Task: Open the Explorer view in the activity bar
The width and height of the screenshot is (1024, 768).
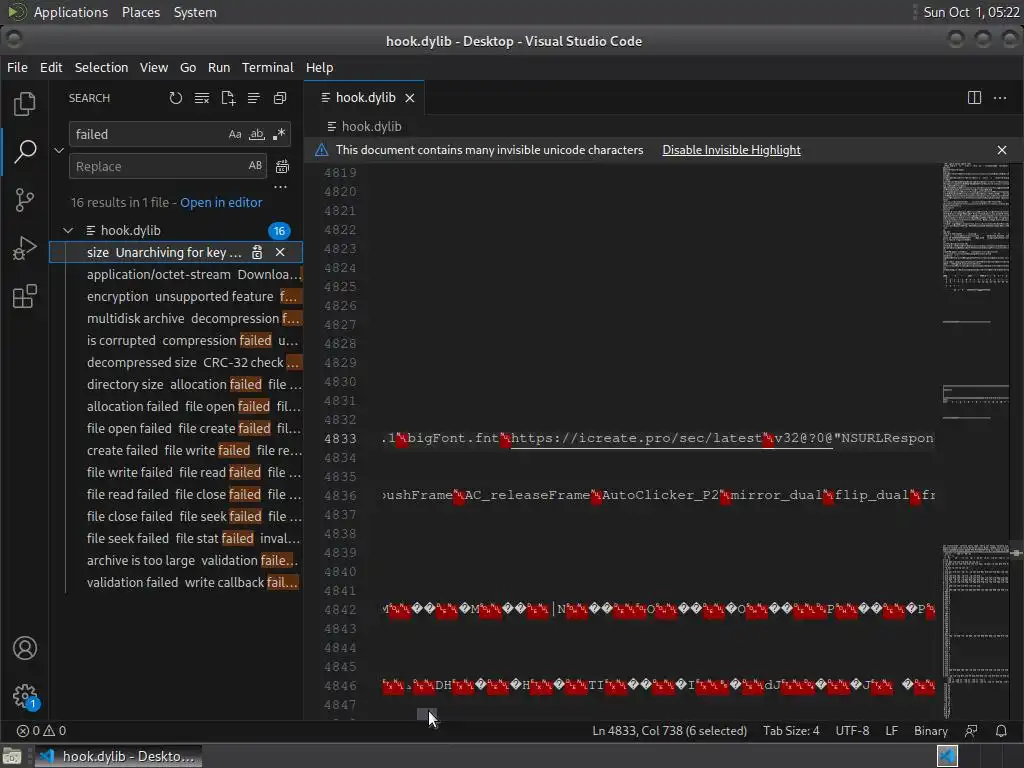Action: pos(25,103)
